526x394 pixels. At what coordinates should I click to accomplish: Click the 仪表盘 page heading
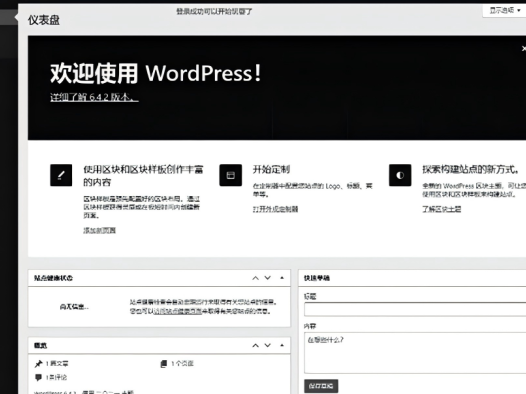point(44,20)
